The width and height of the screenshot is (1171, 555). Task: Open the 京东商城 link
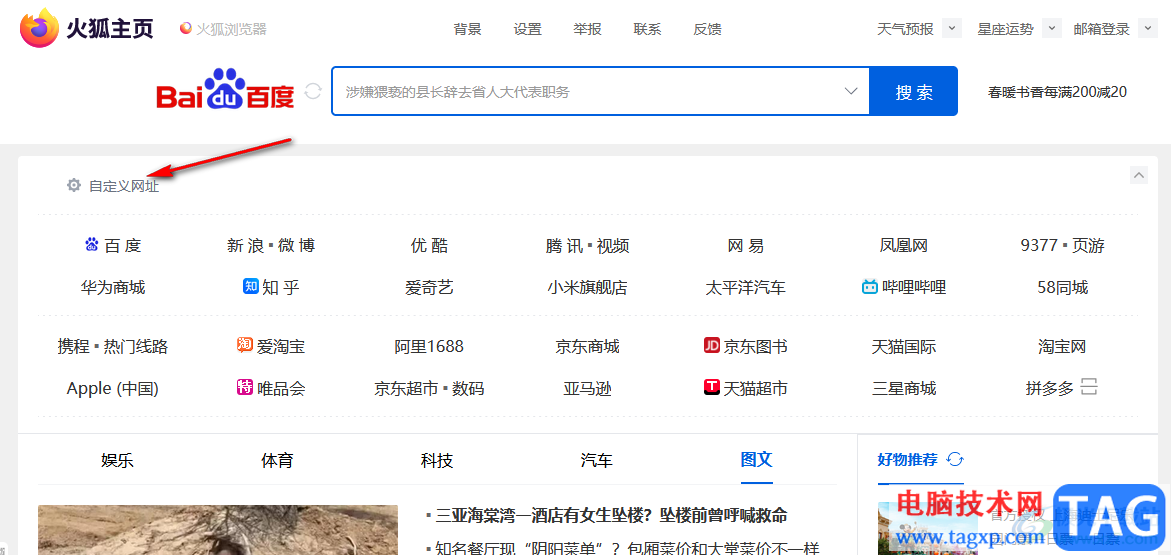pyautogui.click(x=587, y=347)
